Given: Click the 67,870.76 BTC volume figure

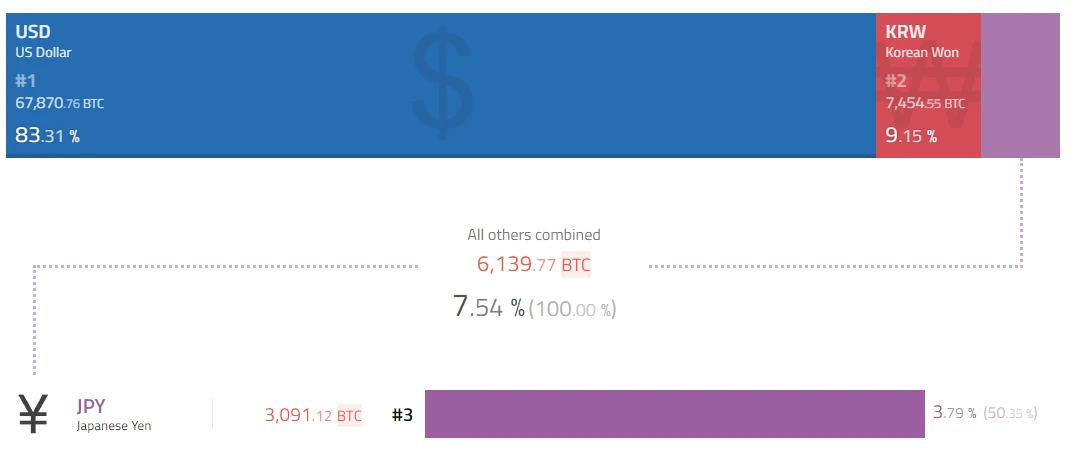Looking at the screenshot, I should click(x=59, y=103).
